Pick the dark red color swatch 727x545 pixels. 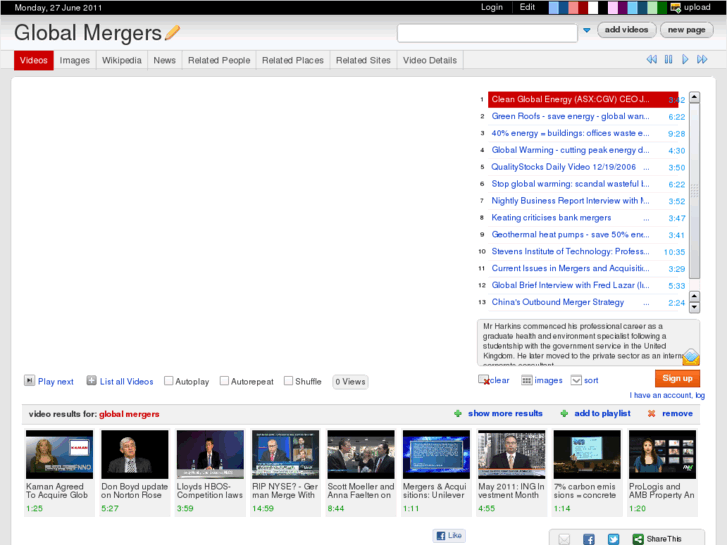[x=583, y=7]
